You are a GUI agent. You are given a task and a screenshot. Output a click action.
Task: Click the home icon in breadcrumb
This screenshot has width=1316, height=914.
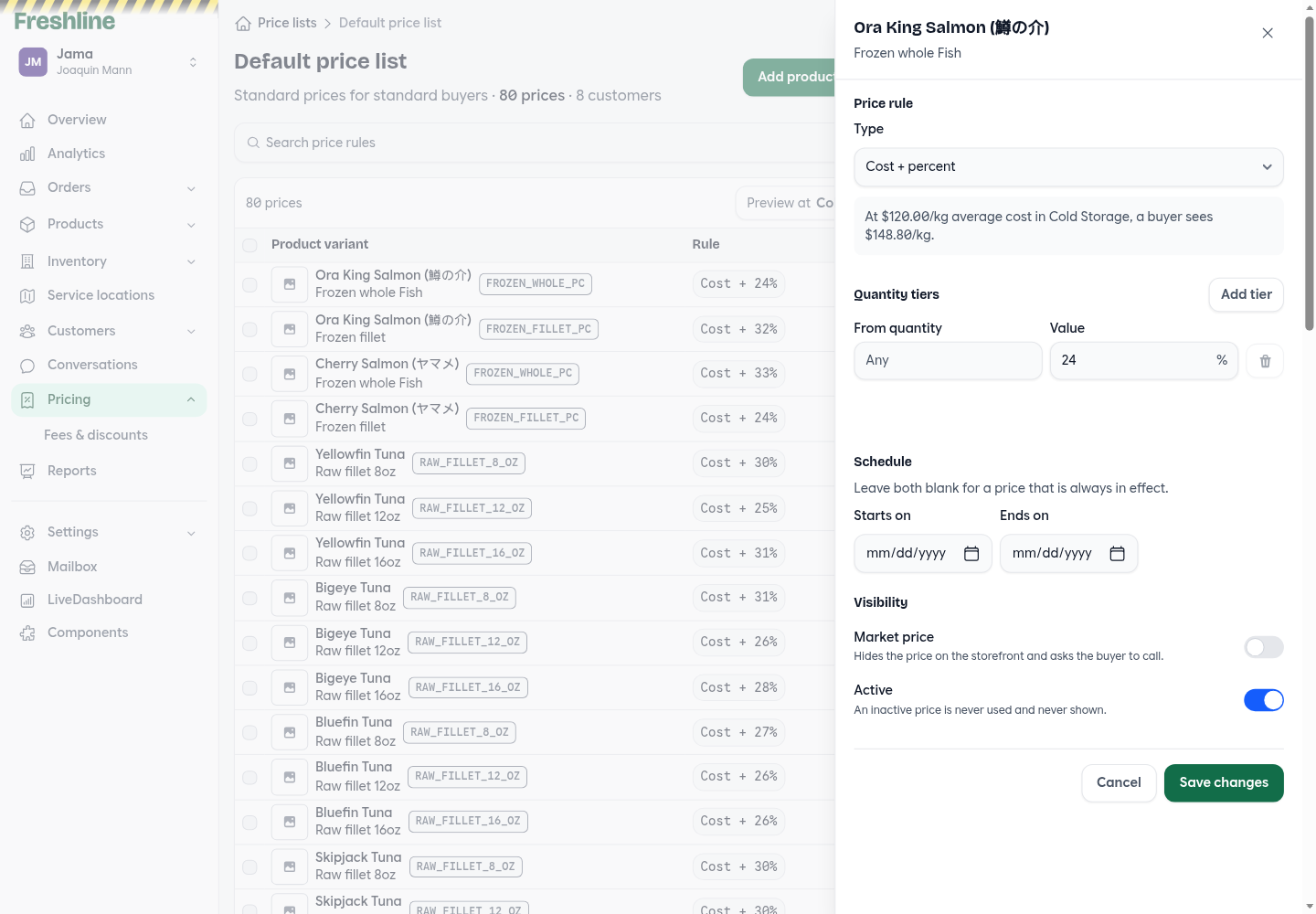243,24
